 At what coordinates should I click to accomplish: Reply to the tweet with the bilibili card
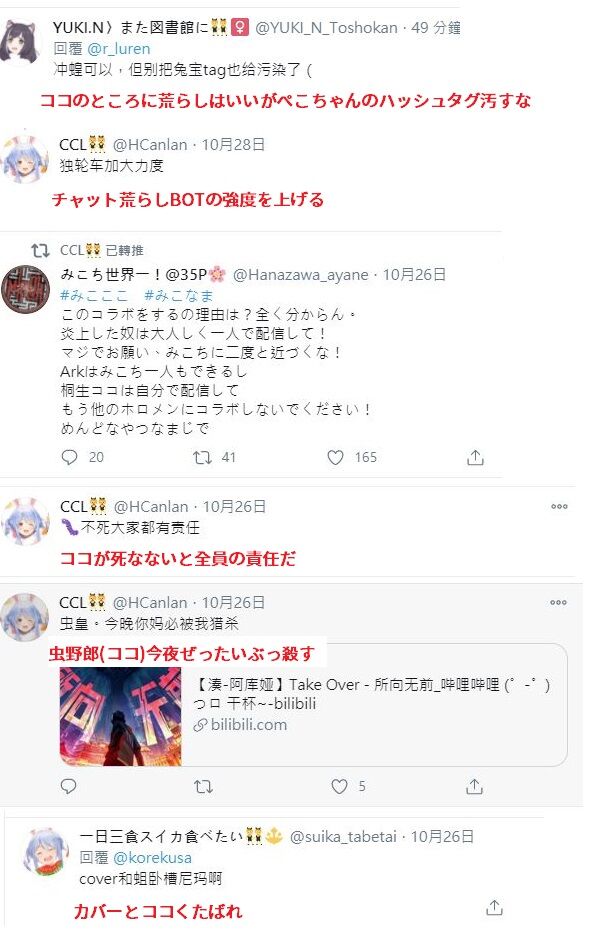pyautogui.click(x=69, y=786)
